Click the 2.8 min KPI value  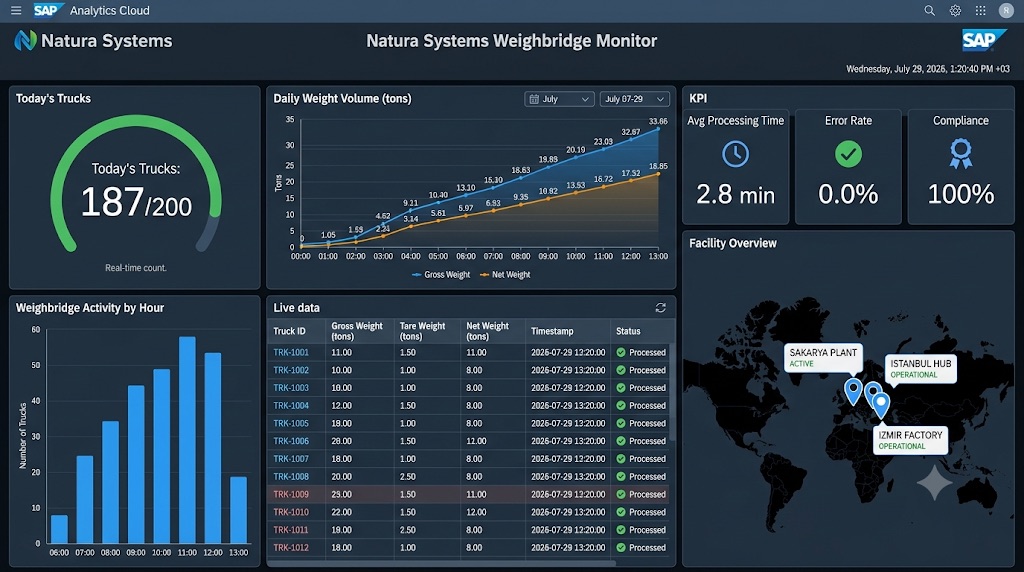click(x=735, y=195)
